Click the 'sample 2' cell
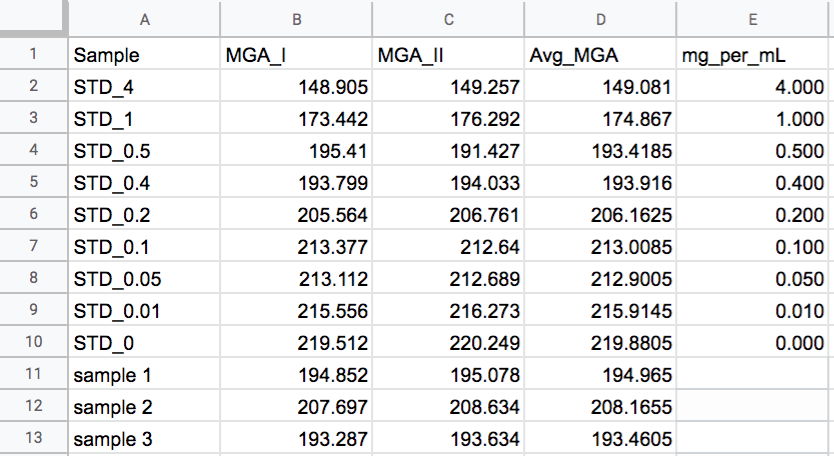The image size is (834, 456). point(145,407)
